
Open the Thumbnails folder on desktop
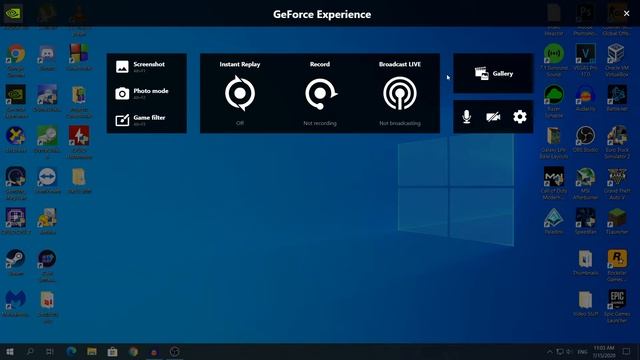[585, 262]
